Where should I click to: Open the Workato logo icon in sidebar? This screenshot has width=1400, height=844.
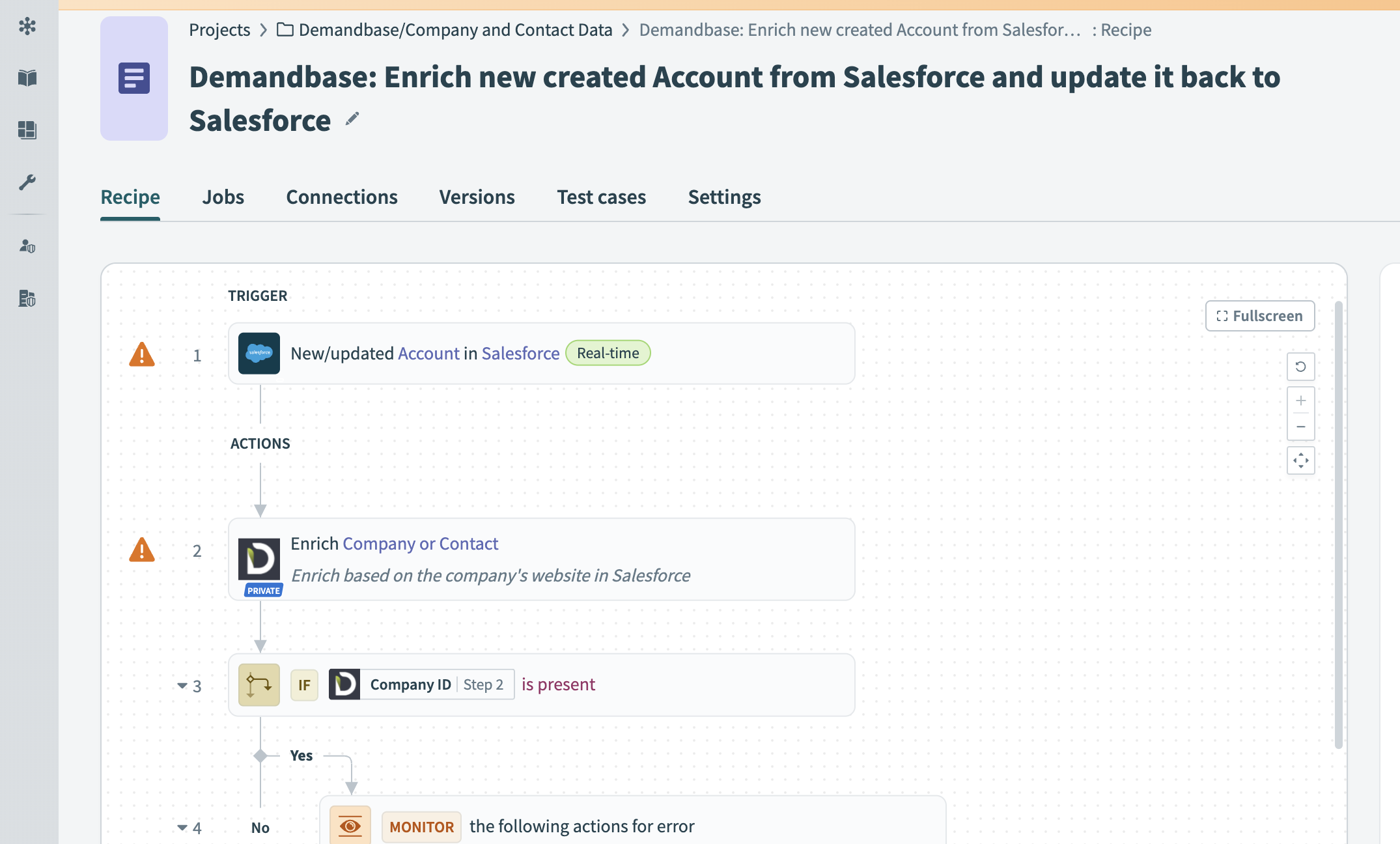click(x=27, y=26)
